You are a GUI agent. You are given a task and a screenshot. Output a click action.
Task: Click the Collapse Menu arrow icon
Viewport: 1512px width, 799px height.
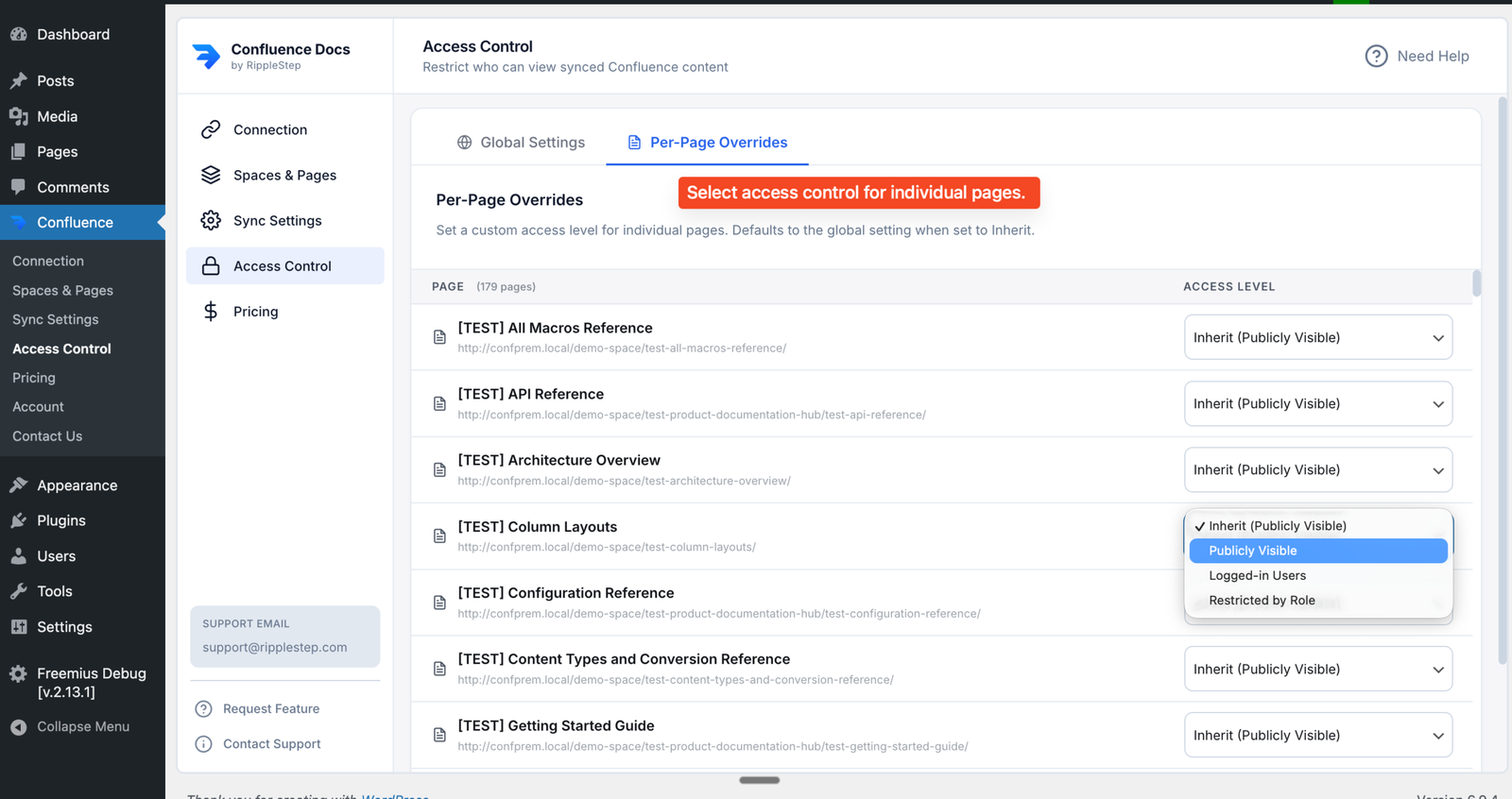coord(18,726)
